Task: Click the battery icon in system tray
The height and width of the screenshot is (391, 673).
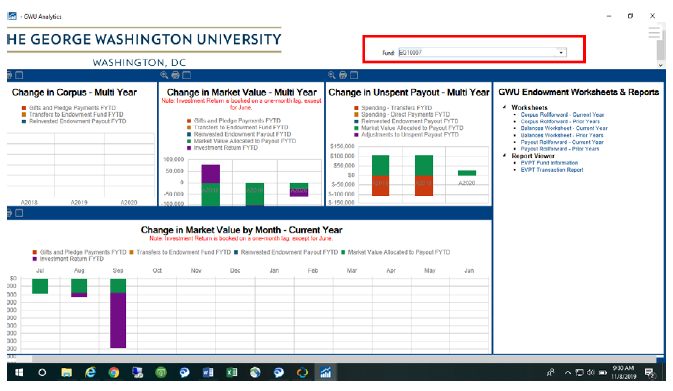Action: [603, 373]
